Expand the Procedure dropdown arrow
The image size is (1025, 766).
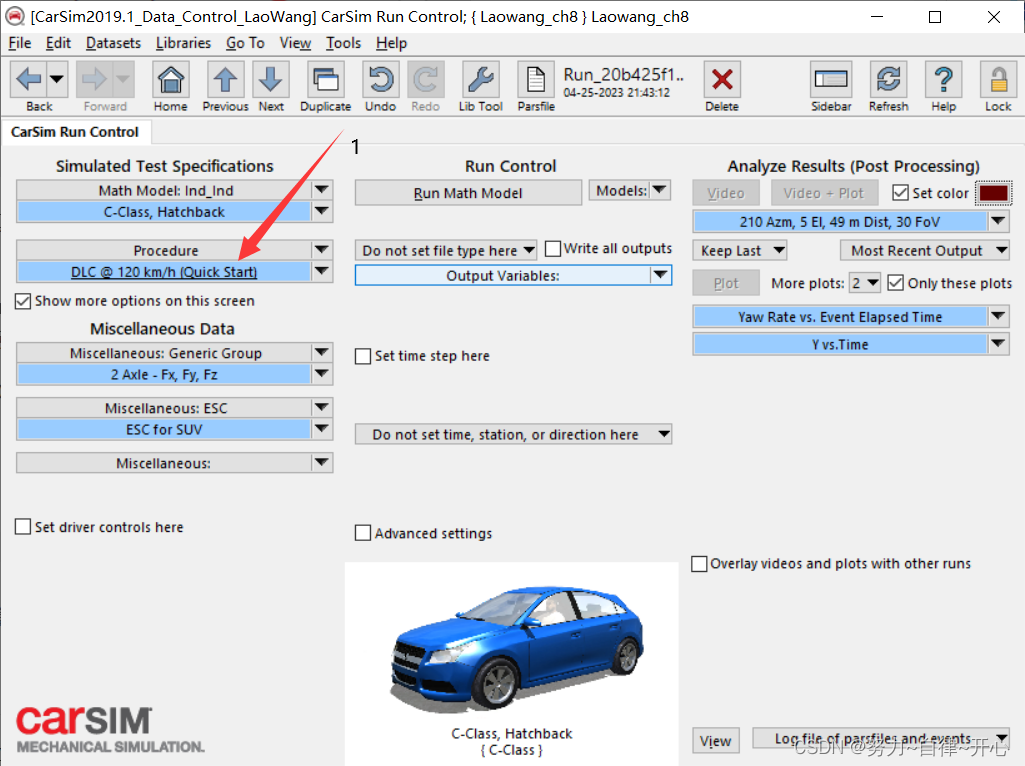[x=322, y=250]
